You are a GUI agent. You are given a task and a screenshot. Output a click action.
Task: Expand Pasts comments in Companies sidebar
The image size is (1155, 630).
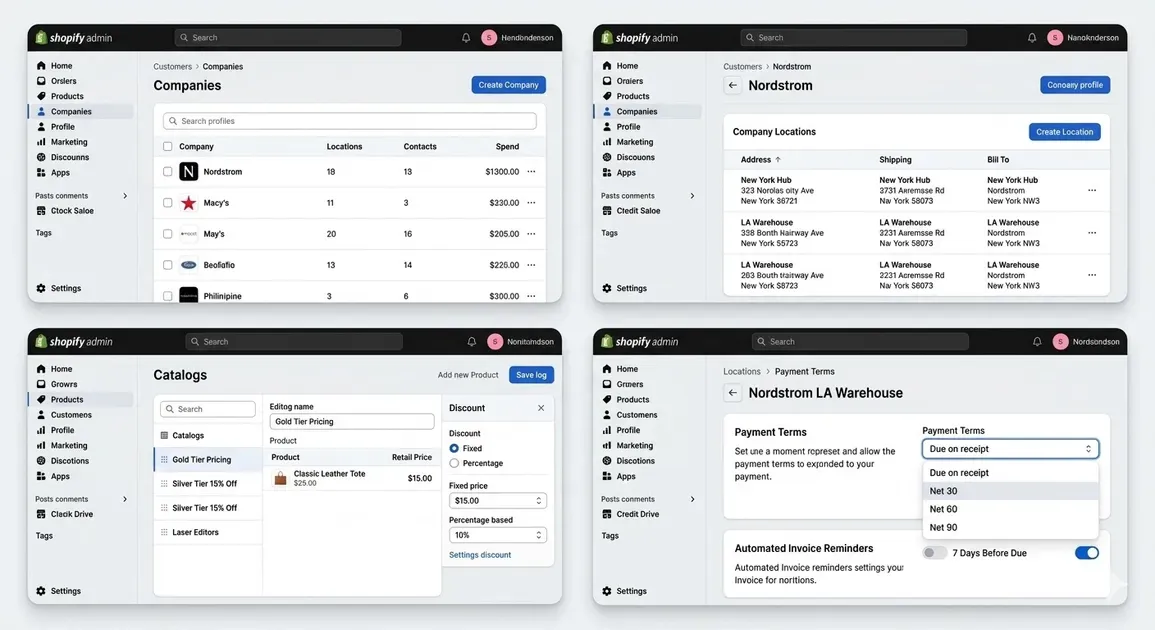click(124, 196)
